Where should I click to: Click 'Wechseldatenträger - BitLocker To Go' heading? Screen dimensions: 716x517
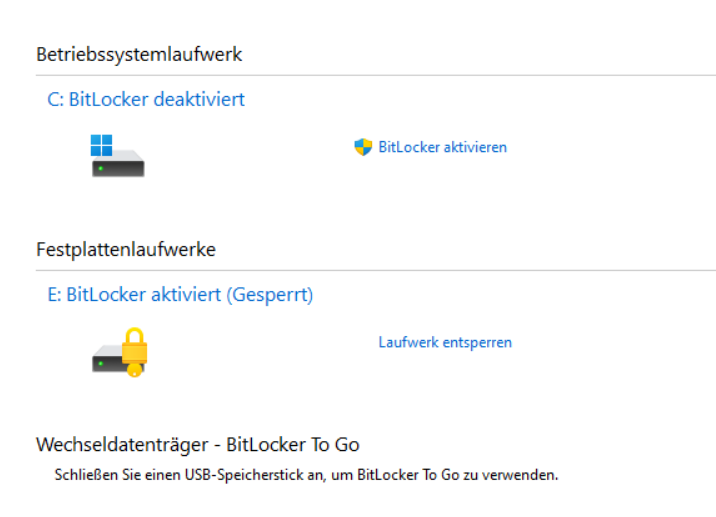pyautogui.click(x=197, y=444)
